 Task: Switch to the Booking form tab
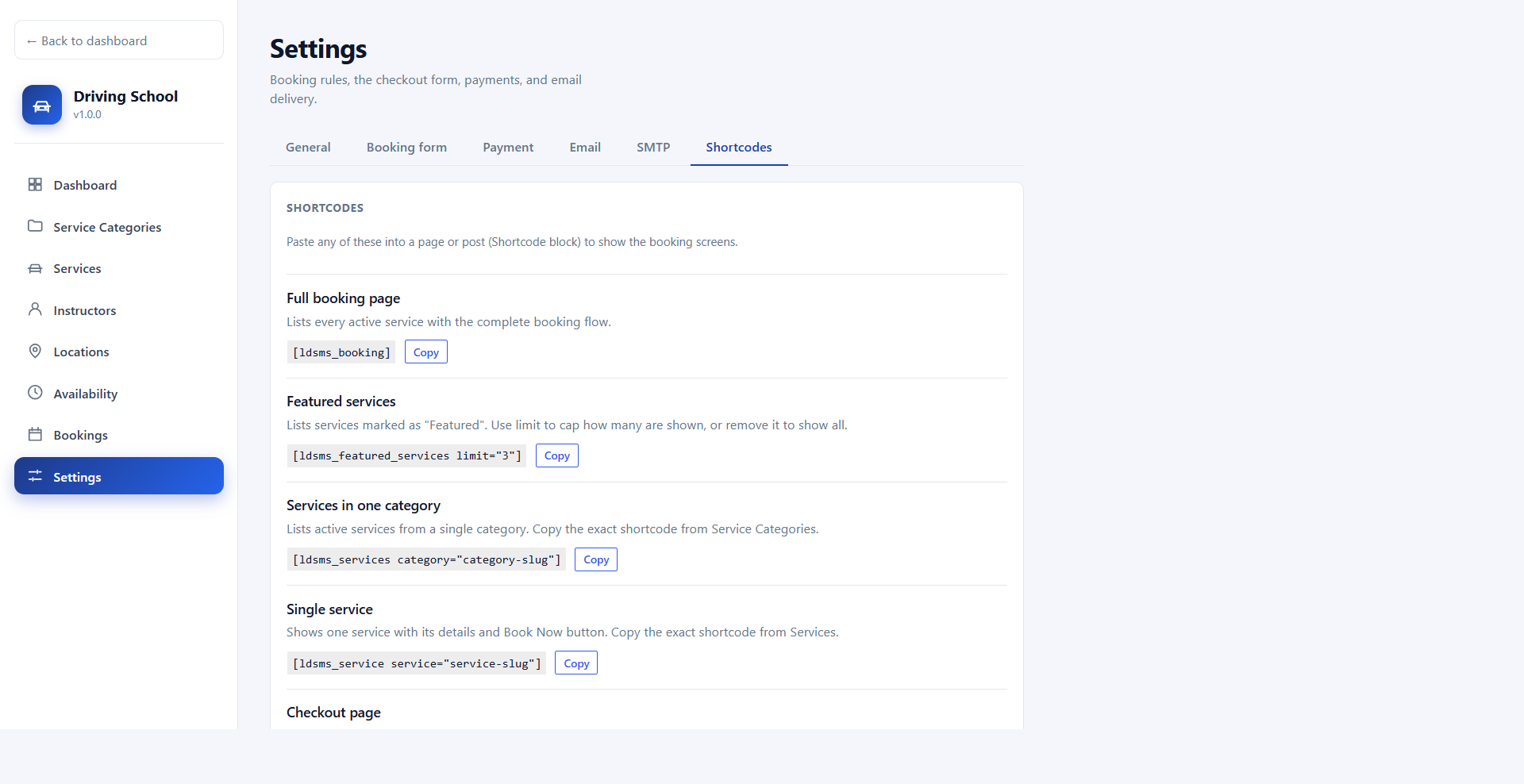(406, 148)
